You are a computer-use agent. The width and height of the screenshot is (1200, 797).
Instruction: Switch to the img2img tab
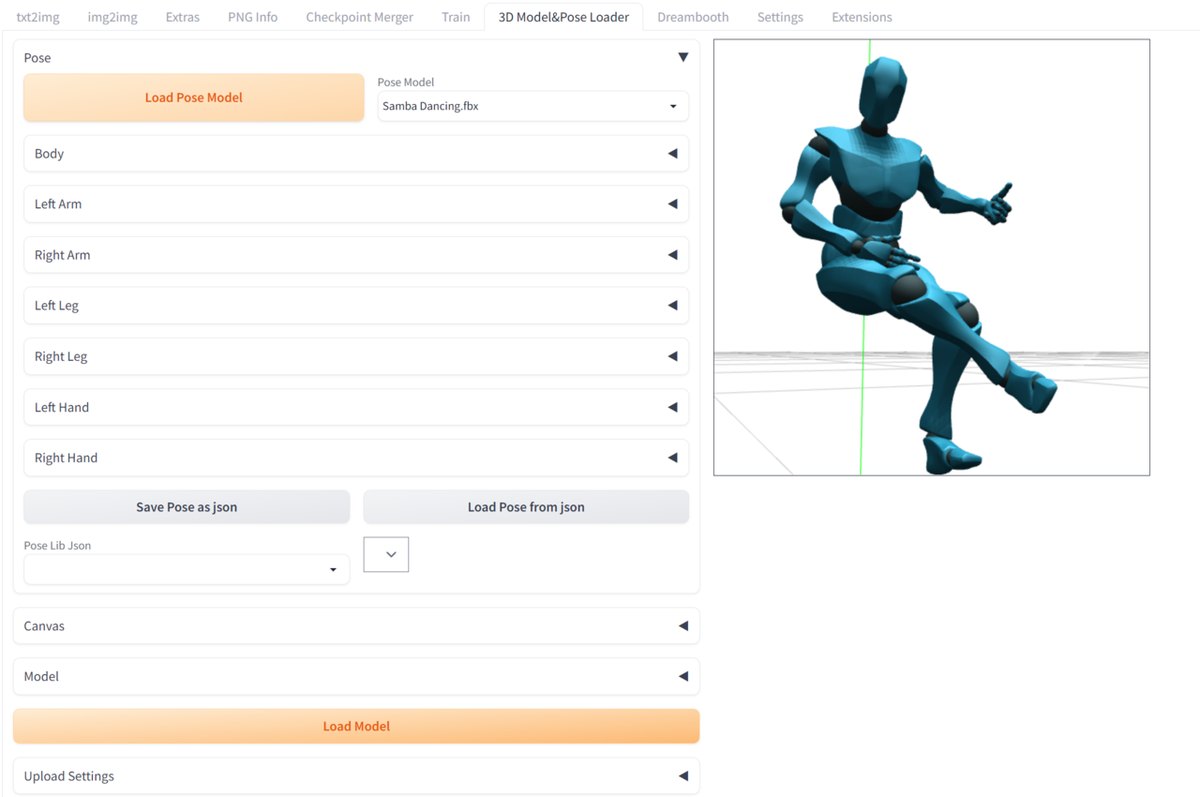112,17
